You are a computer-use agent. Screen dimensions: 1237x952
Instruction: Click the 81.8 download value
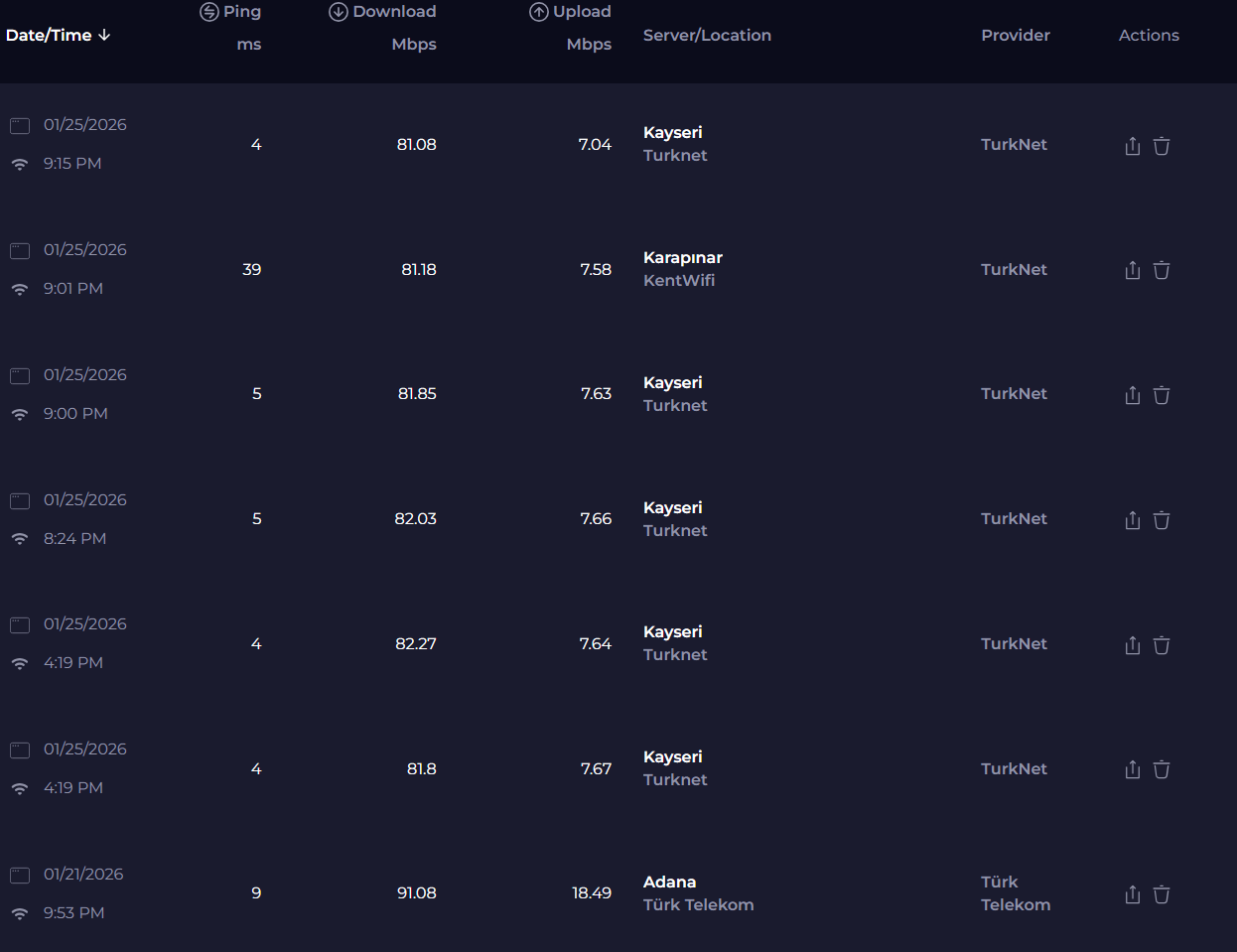(422, 768)
